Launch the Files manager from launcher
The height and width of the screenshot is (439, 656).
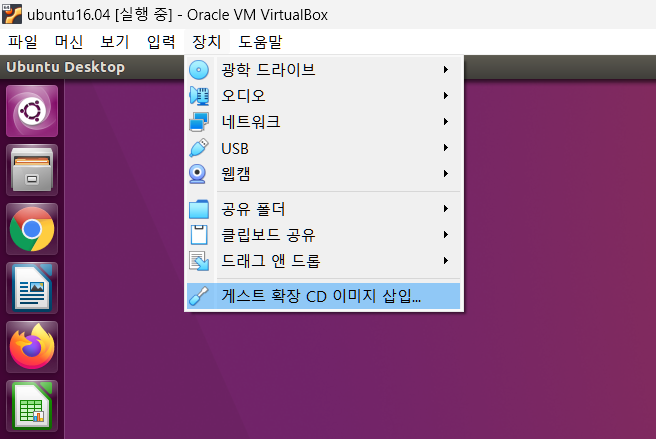click(x=32, y=170)
